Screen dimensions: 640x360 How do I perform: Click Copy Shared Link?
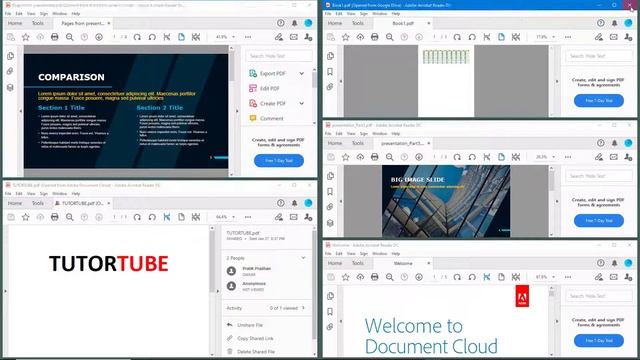(255, 338)
